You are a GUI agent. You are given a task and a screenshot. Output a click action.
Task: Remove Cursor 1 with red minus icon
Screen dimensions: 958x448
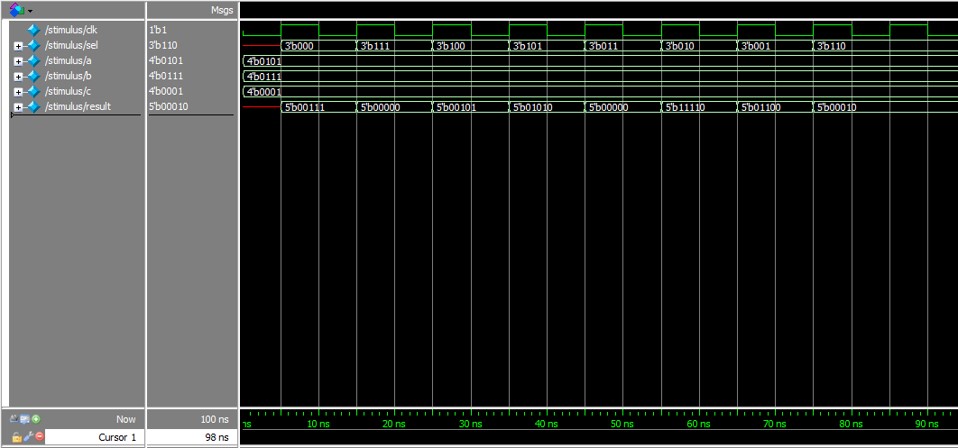click(x=40, y=436)
